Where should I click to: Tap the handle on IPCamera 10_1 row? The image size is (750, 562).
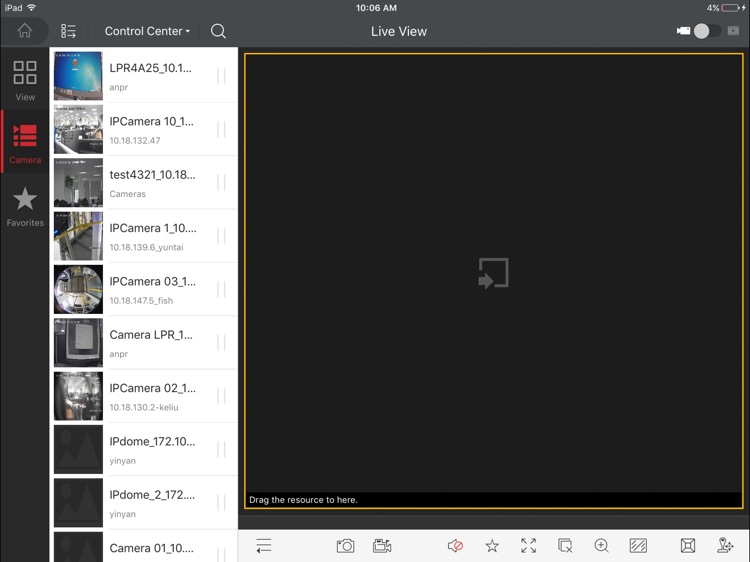pyautogui.click(x=221, y=129)
